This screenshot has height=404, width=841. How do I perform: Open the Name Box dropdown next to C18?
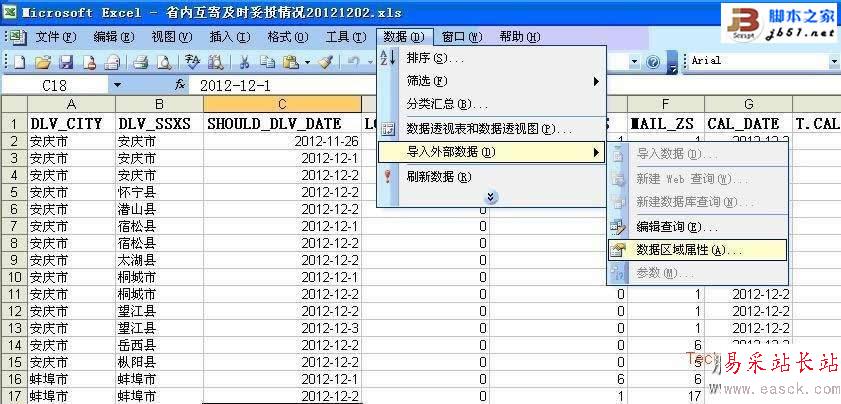click(x=117, y=85)
